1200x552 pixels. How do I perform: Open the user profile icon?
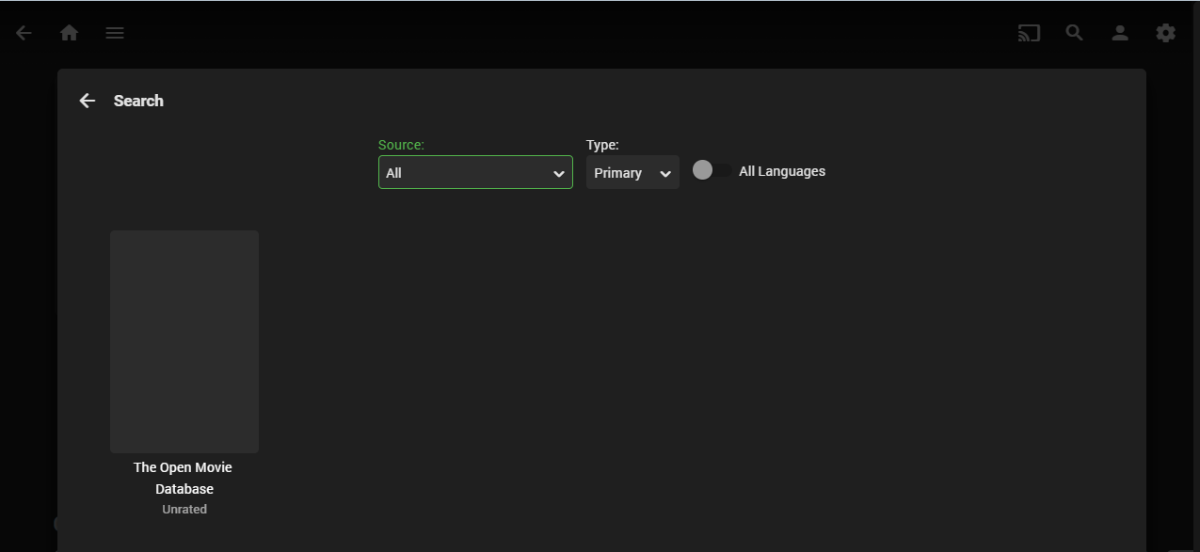(x=1120, y=33)
